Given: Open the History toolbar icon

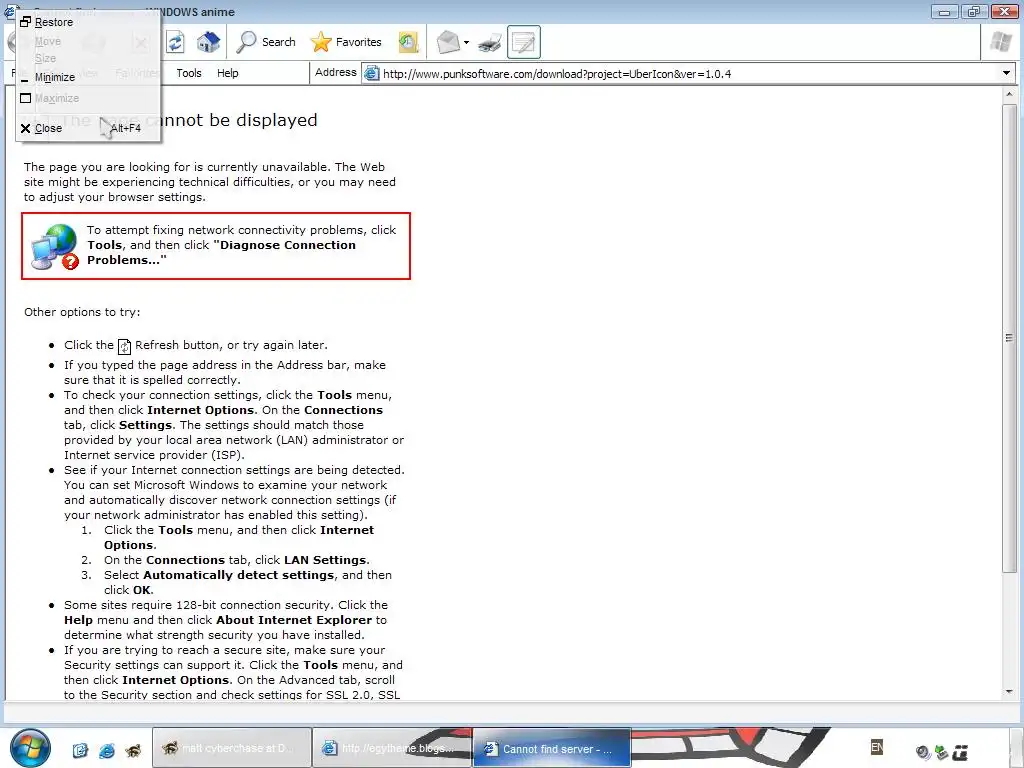Looking at the screenshot, I should coord(408,42).
